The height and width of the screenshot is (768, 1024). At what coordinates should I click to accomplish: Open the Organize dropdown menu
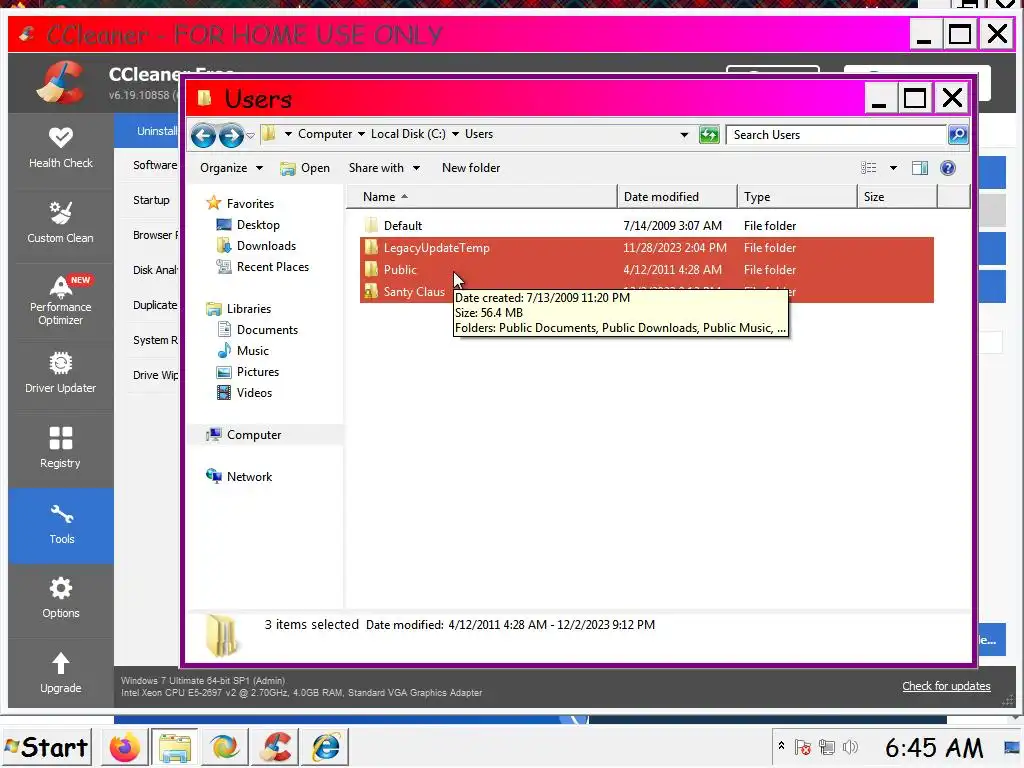pos(231,168)
